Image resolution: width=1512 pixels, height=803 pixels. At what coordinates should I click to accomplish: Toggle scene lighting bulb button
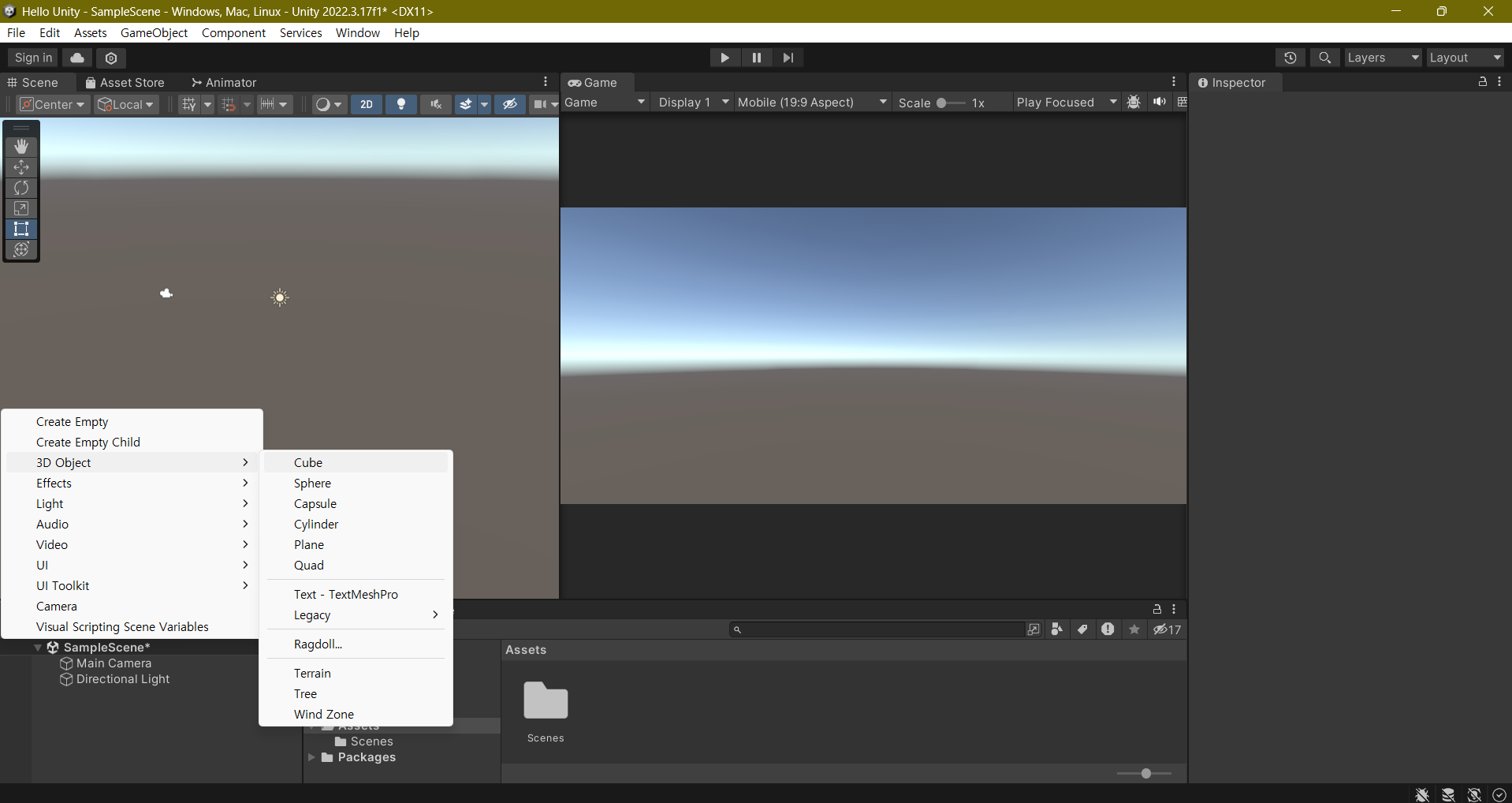pos(401,104)
